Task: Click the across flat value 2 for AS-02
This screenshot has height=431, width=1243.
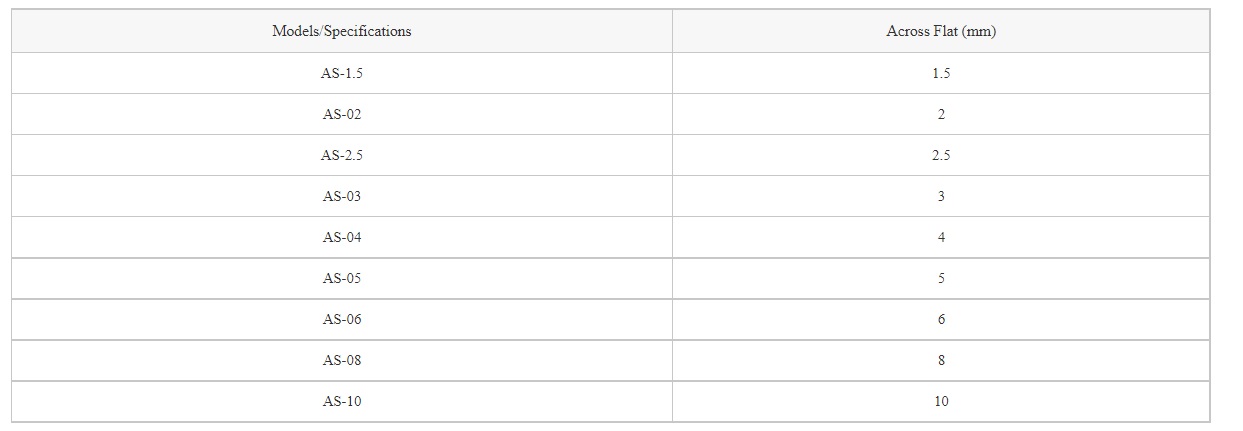Action: pos(941,114)
